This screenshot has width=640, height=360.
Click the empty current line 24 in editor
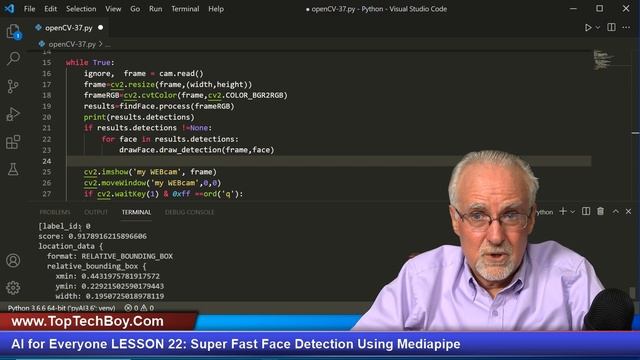click(329, 161)
